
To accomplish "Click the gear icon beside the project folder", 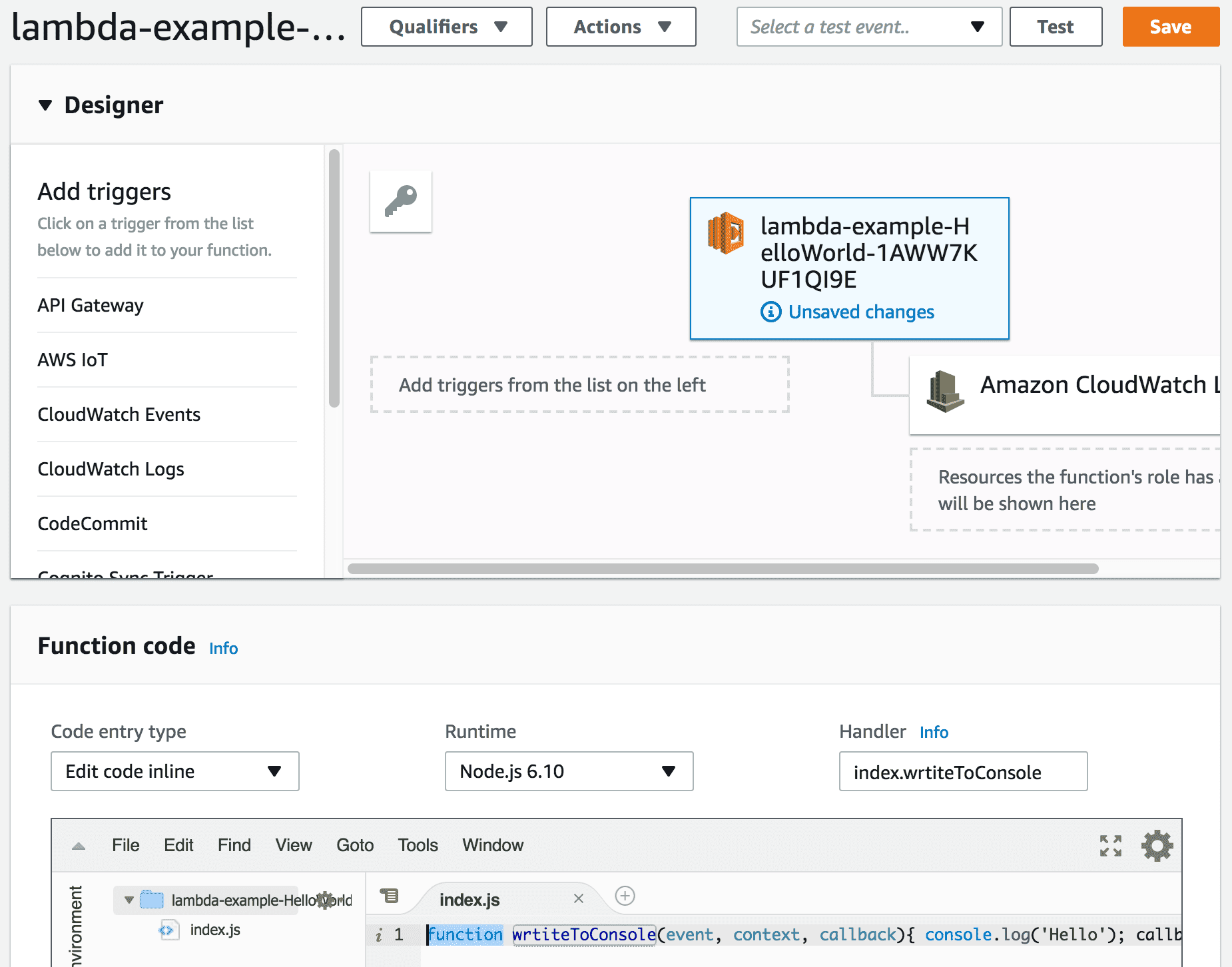I will point(326,900).
